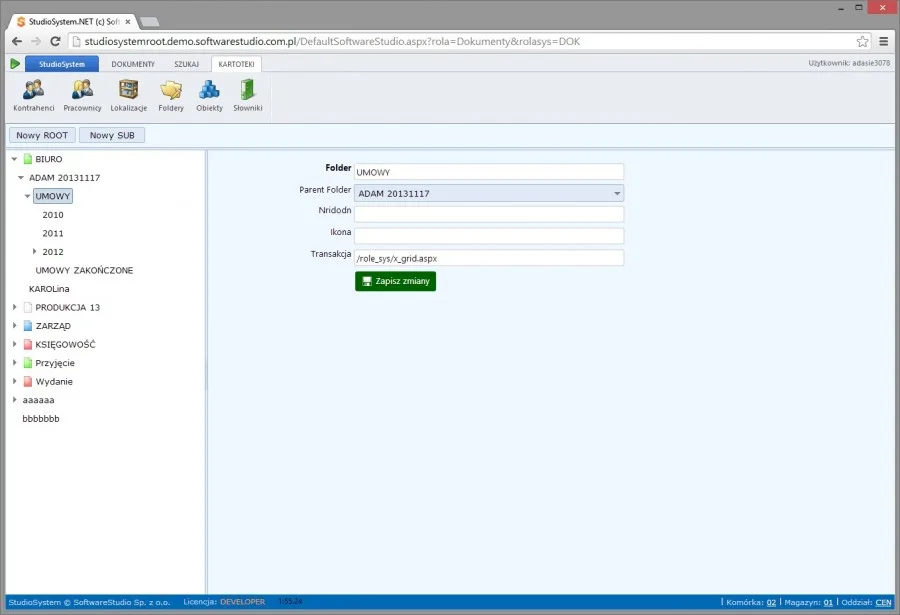Focus the Ikona input field
Screen dimensions: 900x615
tap(489, 236)
